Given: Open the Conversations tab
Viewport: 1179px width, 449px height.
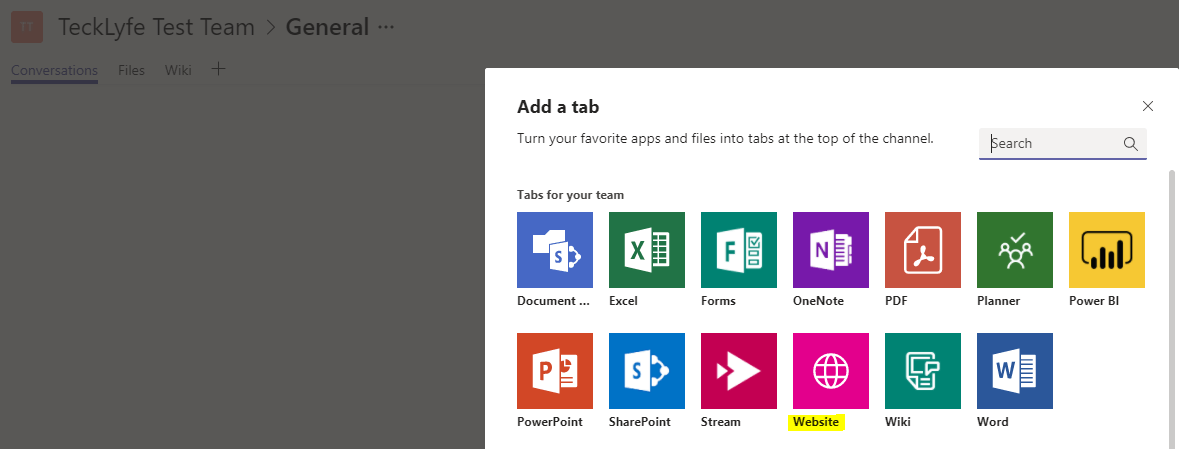Looking at the screenshot, I should [54, 70].
